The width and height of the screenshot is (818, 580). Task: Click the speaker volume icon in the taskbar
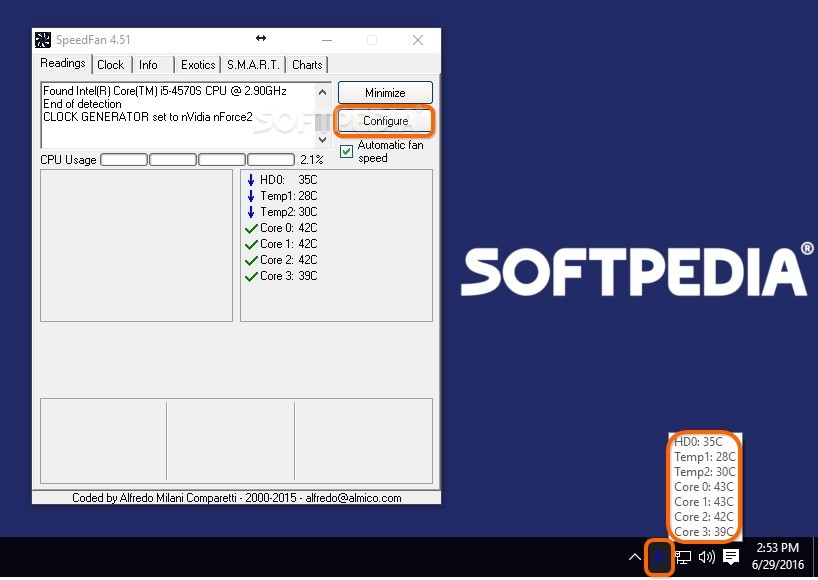pyautogui.click(x=706, y=557)
